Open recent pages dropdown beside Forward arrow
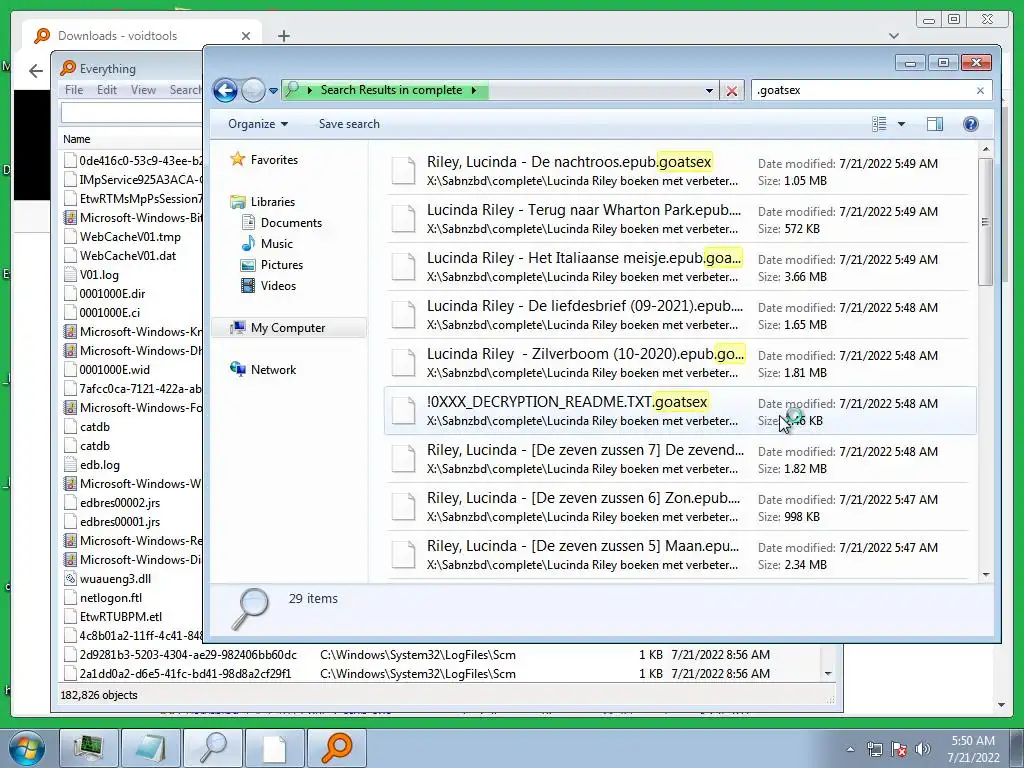The width and height of the screenshot is (1024, 768). click(273, 91)
